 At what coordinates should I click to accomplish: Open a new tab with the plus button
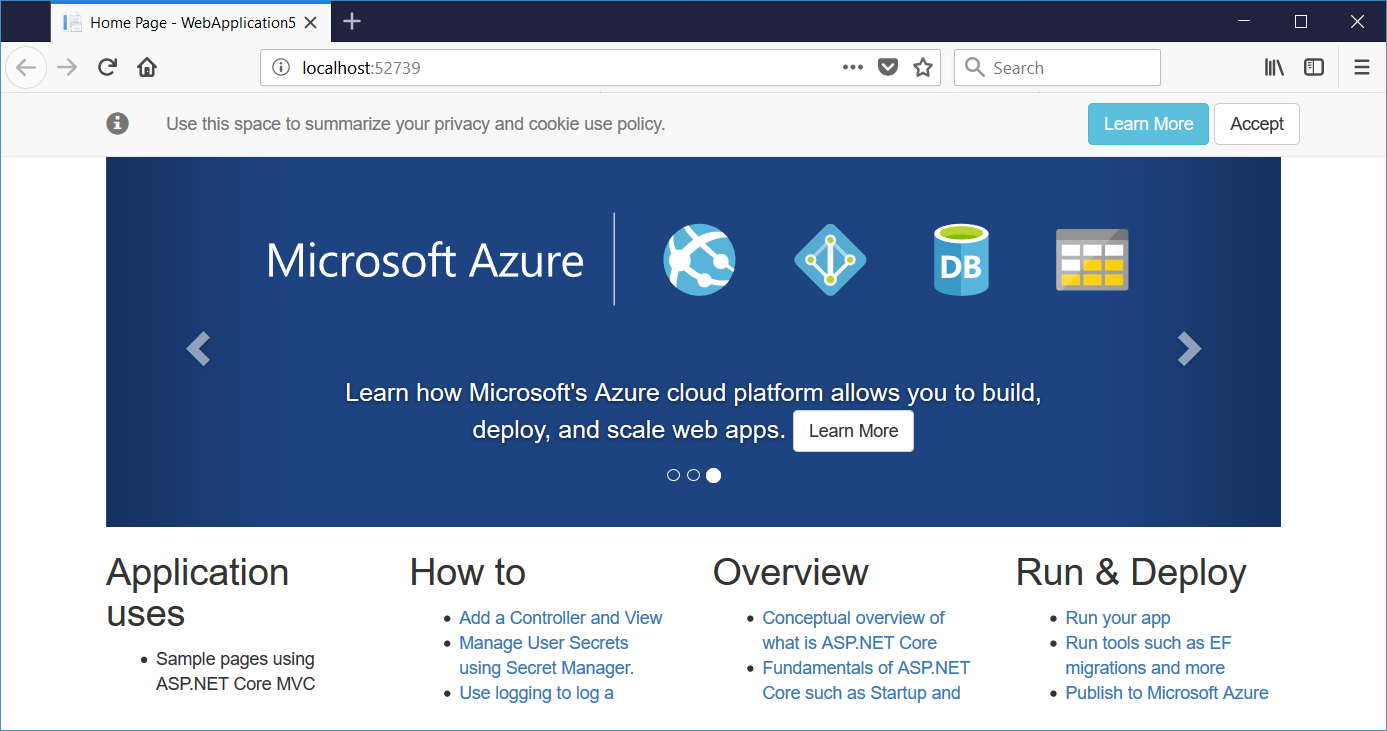tap(352, 21)
